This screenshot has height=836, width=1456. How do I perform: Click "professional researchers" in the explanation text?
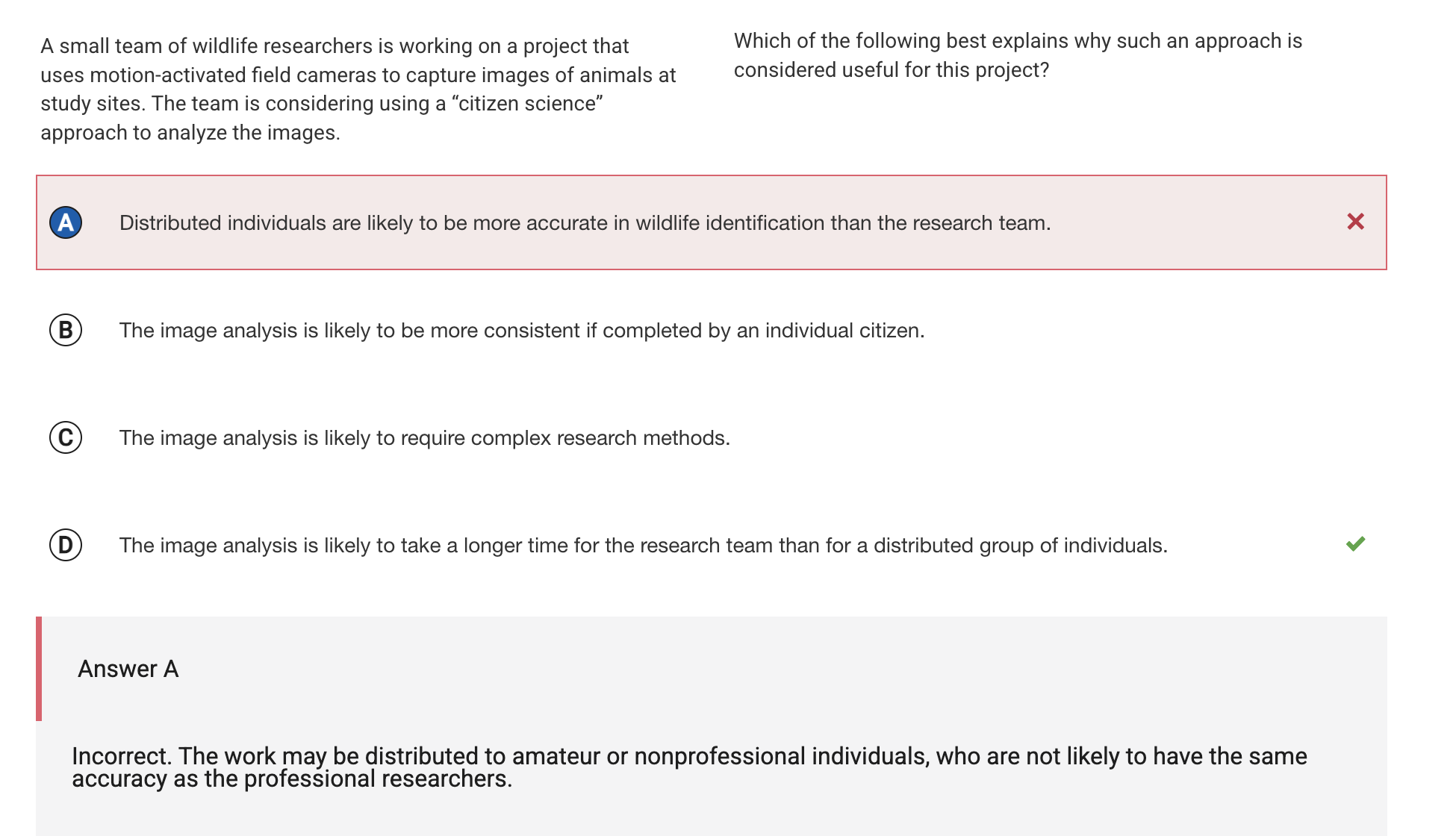tap(378, 779)
